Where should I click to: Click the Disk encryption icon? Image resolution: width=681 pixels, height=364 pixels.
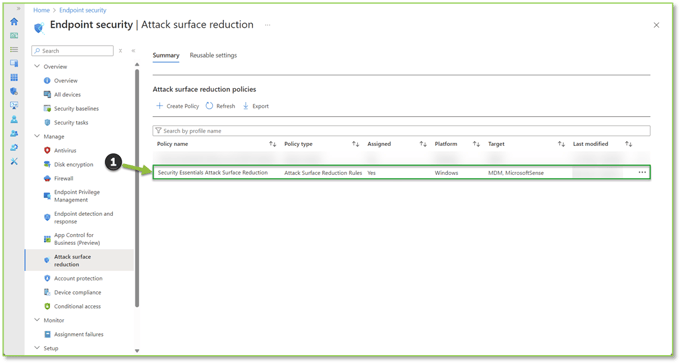tap(47, 164)
